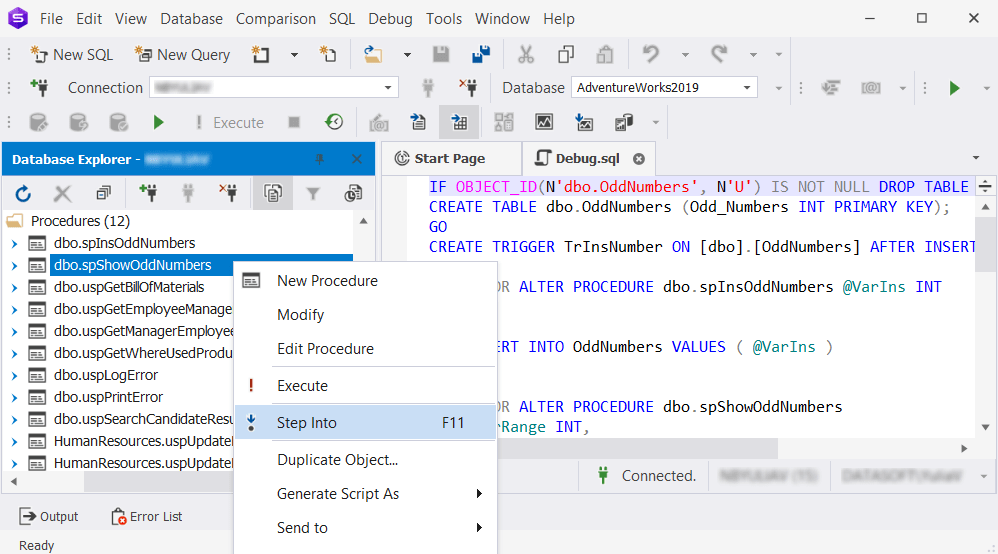Screen dimensions: 998x554
Task: Select dbo.uspGetBillOfMaterials procedure
Action: [129, 288]
